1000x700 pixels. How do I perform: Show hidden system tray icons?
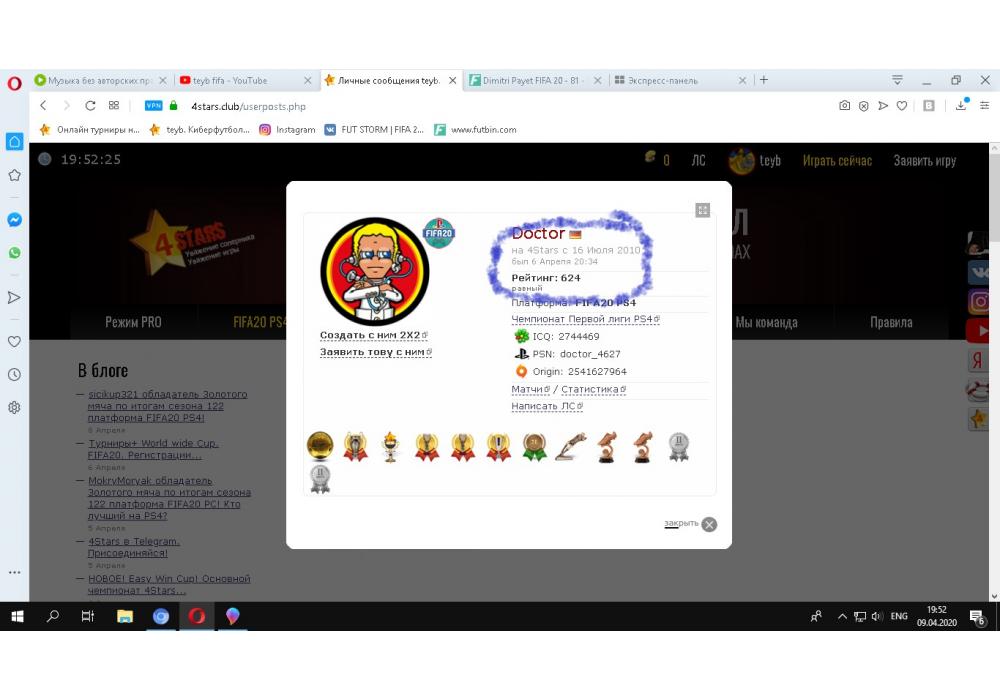(842, 617)
